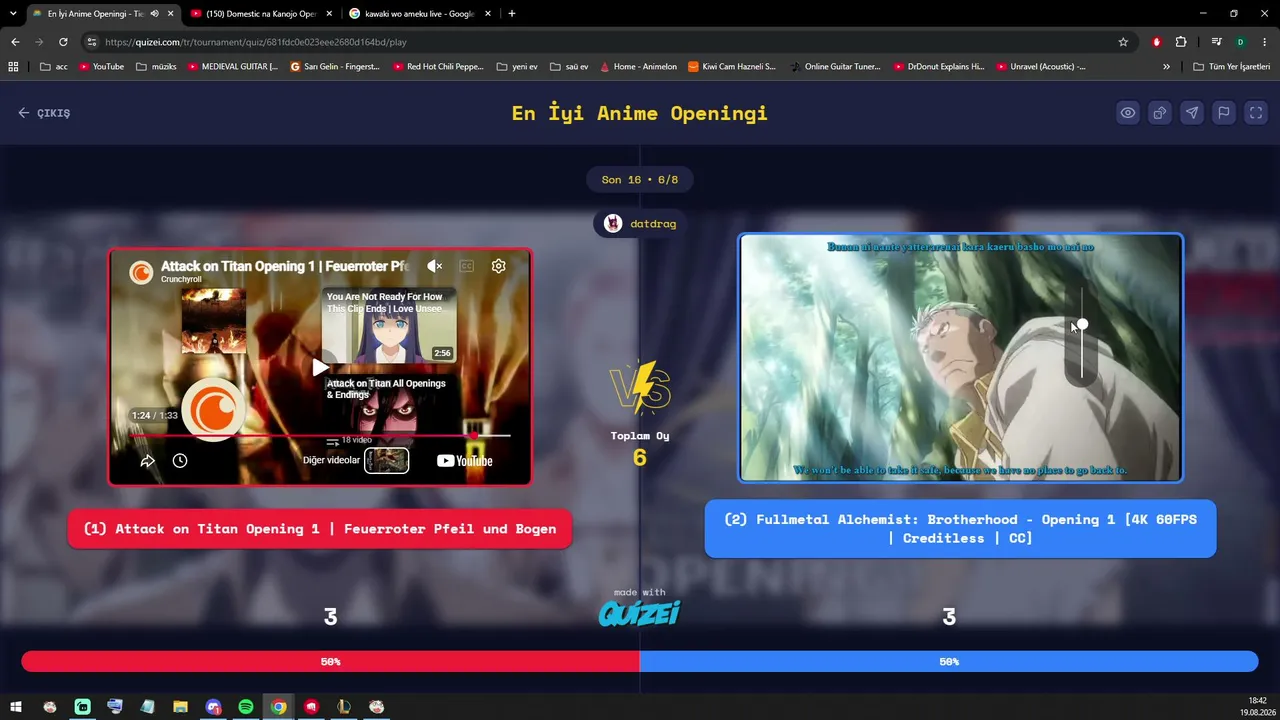Show more bookmarks via double chevron

coord(1166,67)
